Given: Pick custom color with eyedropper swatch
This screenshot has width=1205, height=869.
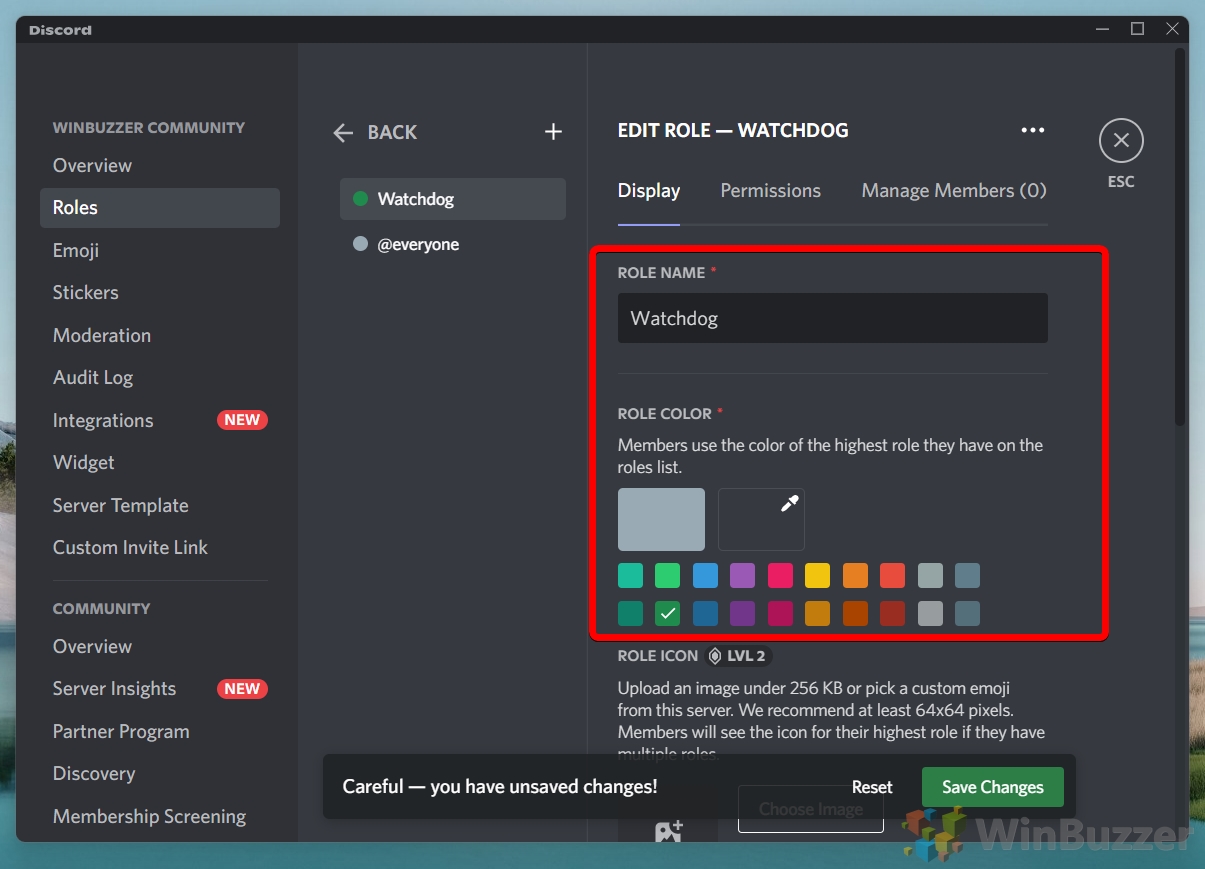Looking at the screenshot, I should [x=761, y=519].
